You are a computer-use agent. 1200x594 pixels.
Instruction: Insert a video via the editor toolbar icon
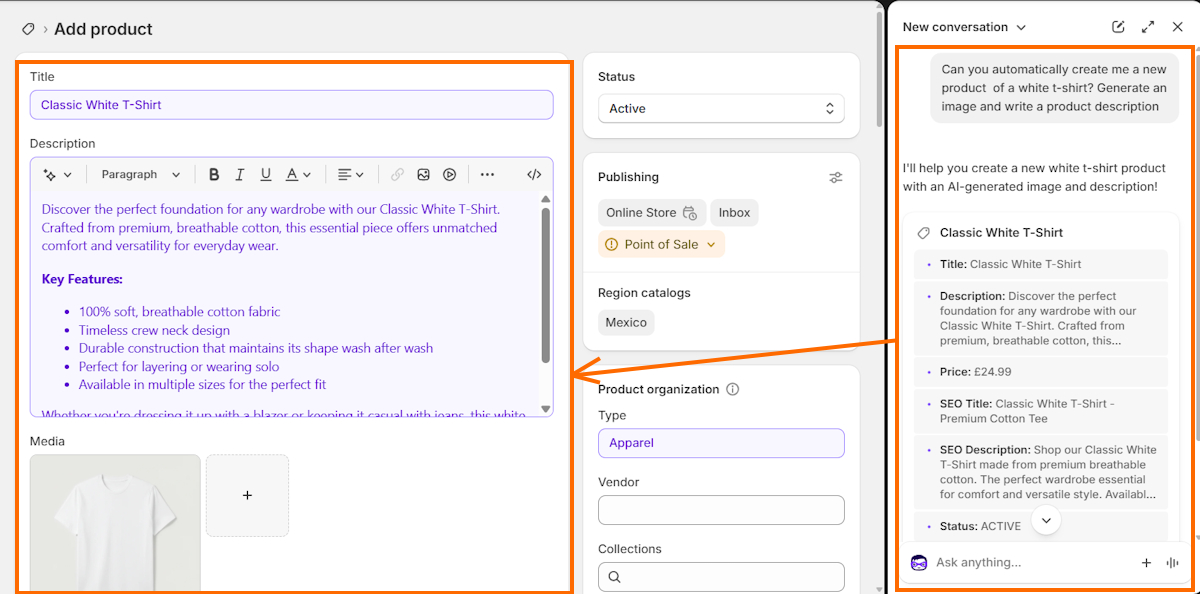[x=449, y=174]
